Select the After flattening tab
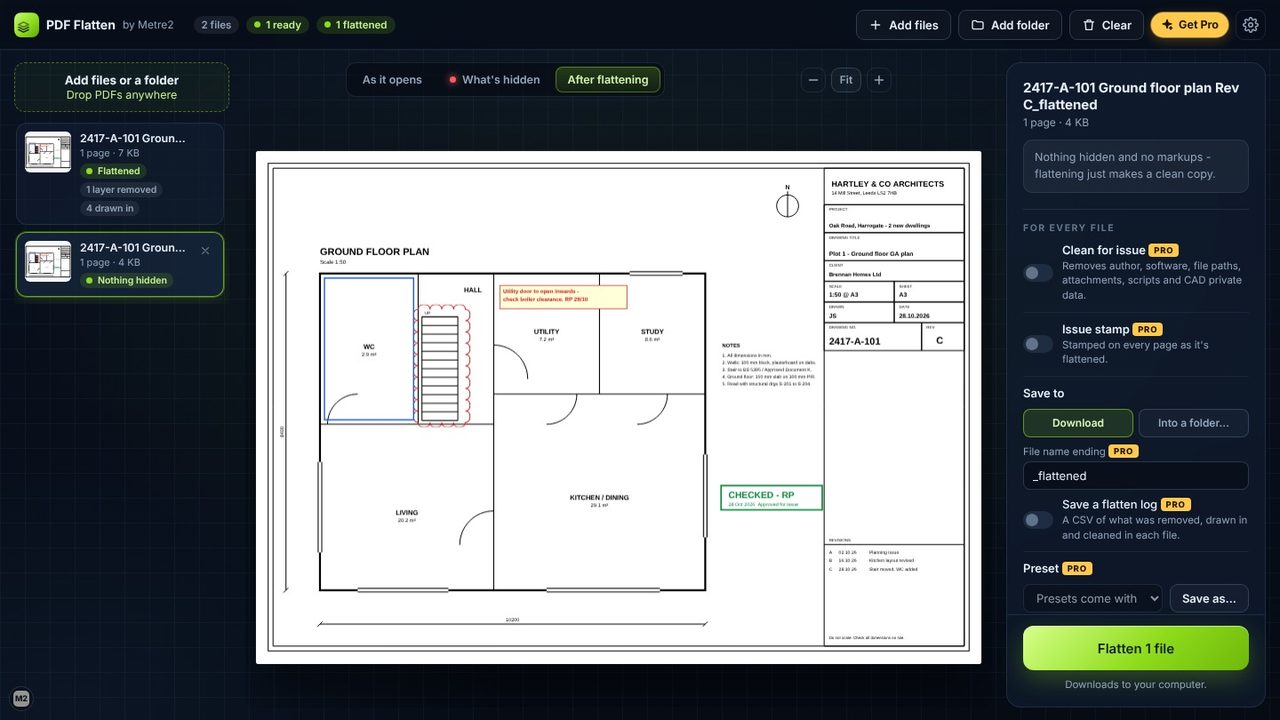This screenshot has width=1280, height=720. 608,80
